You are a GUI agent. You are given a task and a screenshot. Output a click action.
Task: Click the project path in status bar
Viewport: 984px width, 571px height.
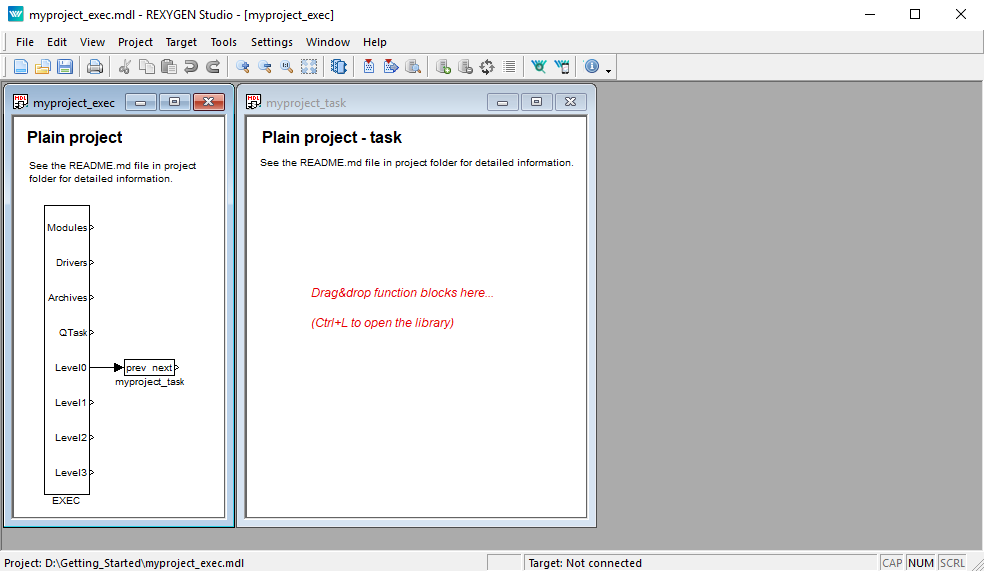click(x=124, y=563)
